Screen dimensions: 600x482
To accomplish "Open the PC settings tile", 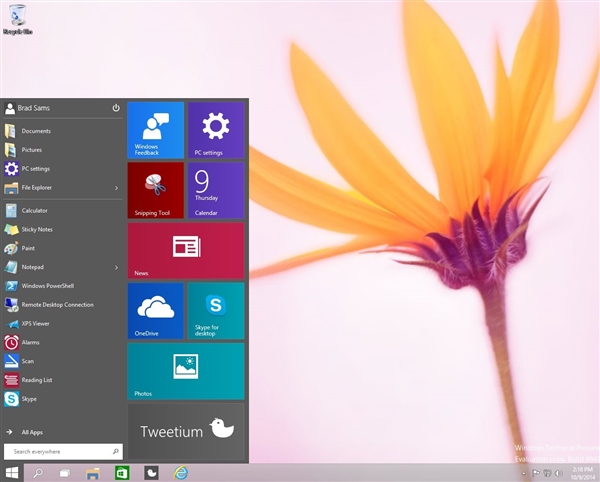I will (215, 129).
